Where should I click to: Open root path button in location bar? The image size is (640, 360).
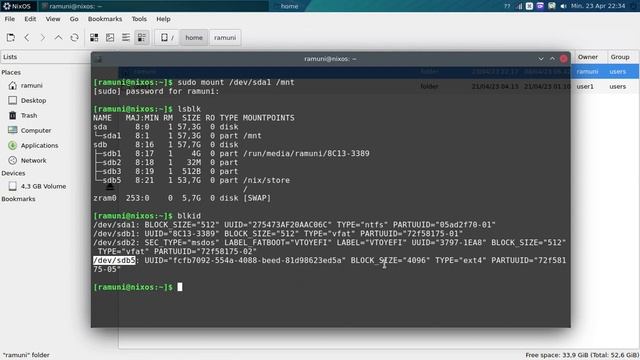tap(167, 38)
